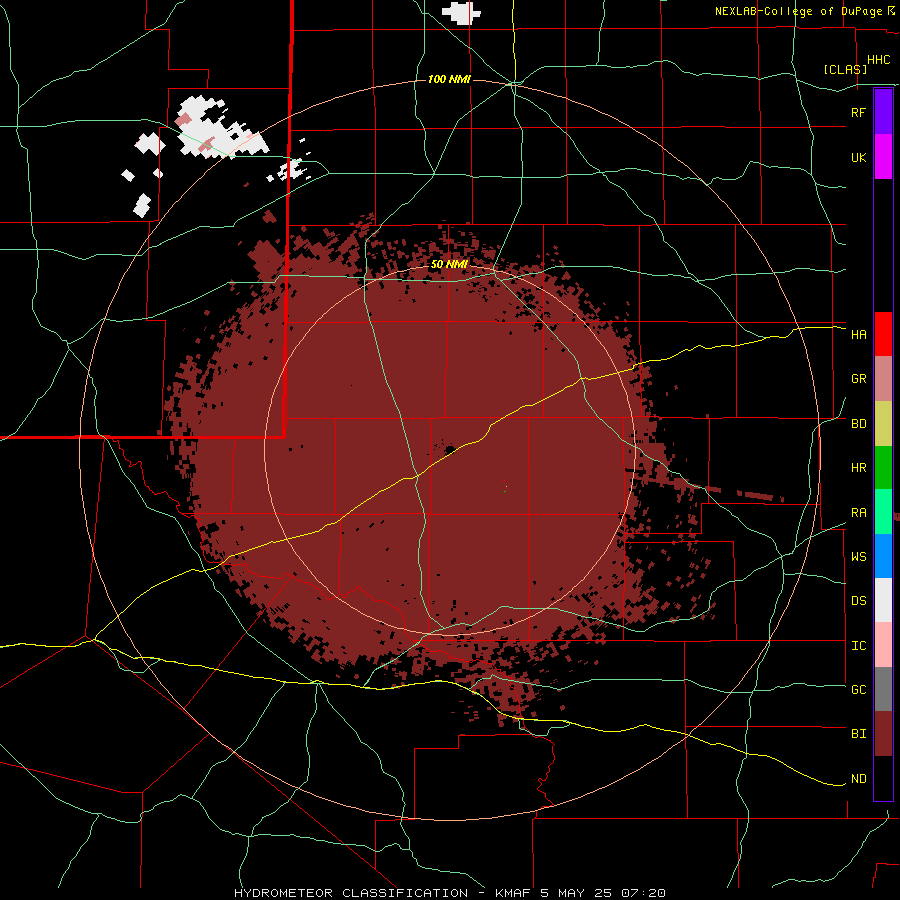Click the BI legend label

858,734
